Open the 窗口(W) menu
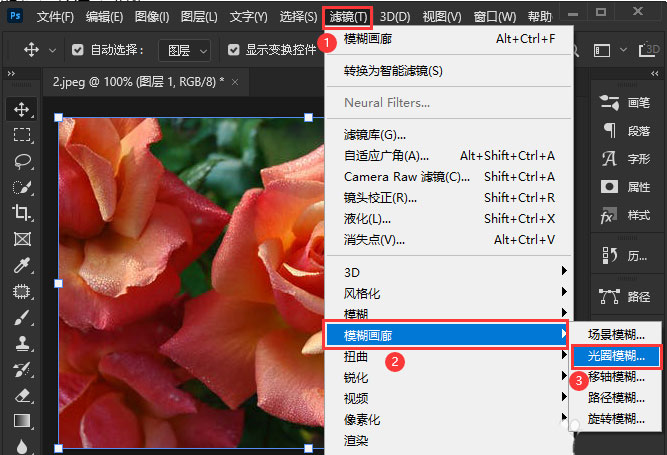The image size is (667, 455). pos(495,17)
